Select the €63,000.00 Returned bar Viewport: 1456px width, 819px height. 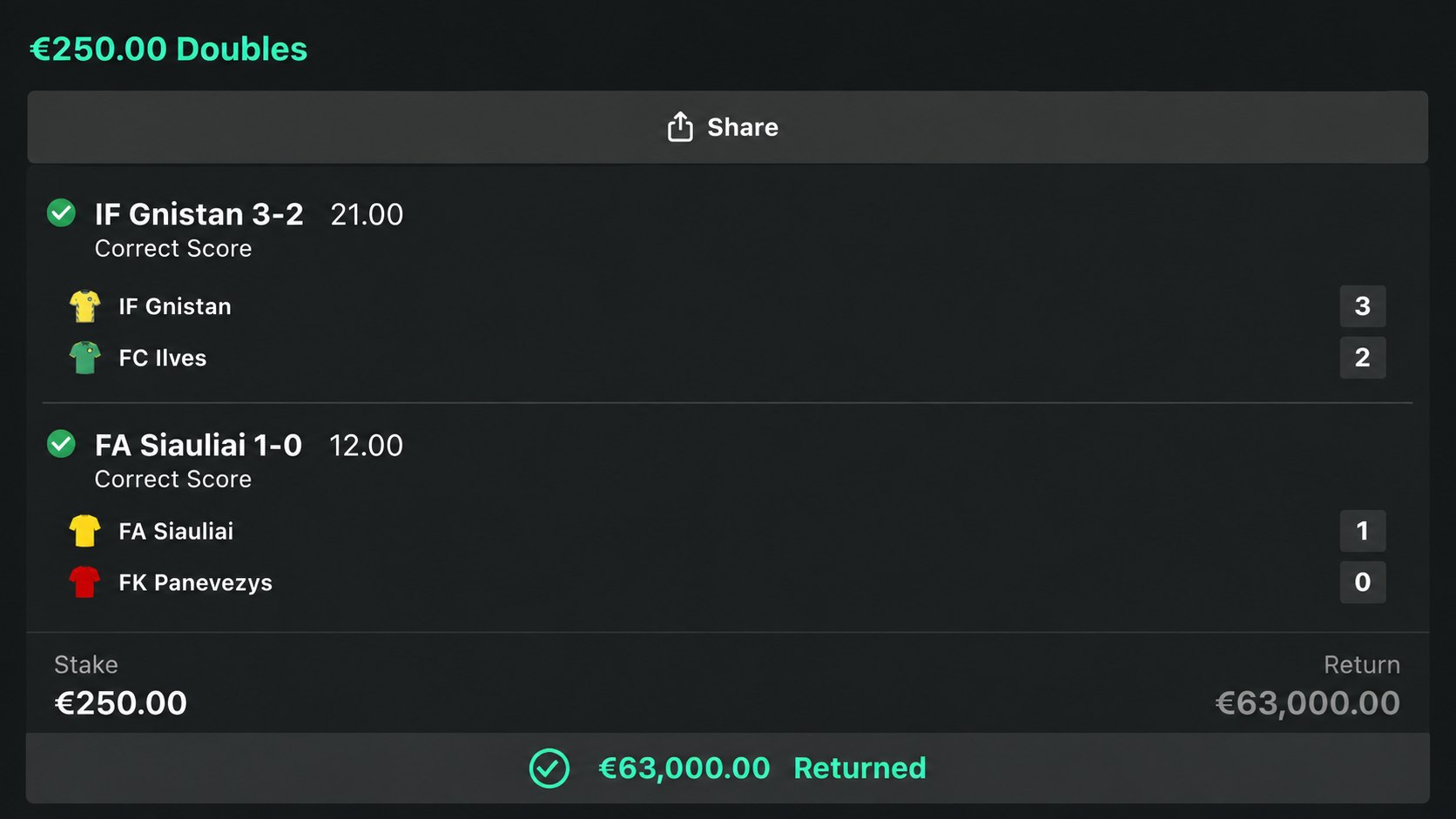[727, 768]
